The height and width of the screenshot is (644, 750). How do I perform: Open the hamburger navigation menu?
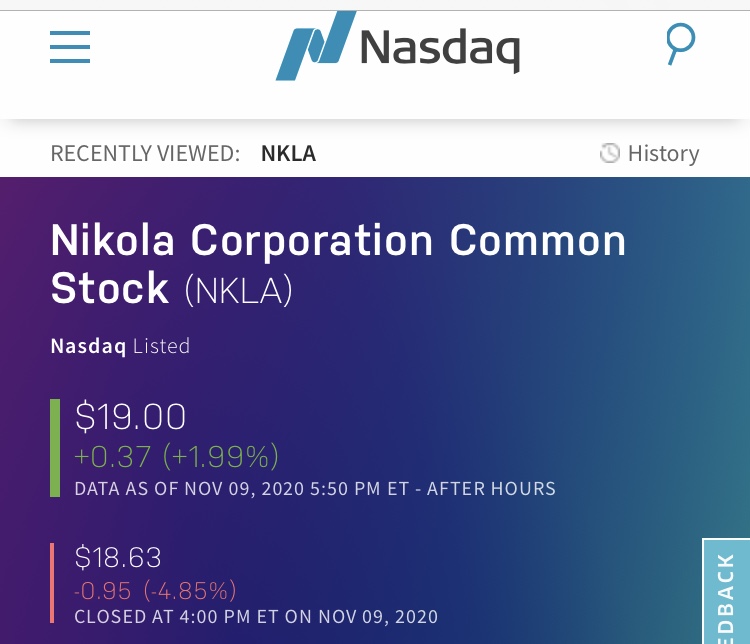[70, 47]
